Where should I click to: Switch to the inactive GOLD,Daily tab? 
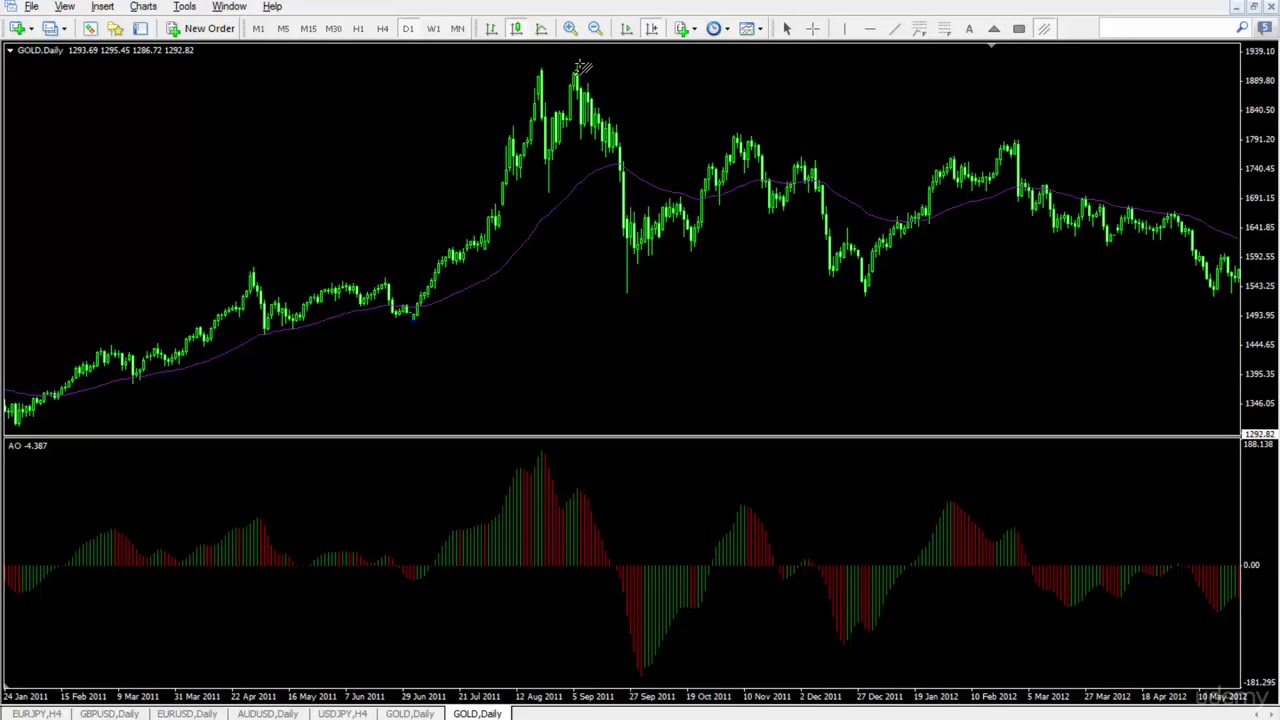(x=409, y=713)
